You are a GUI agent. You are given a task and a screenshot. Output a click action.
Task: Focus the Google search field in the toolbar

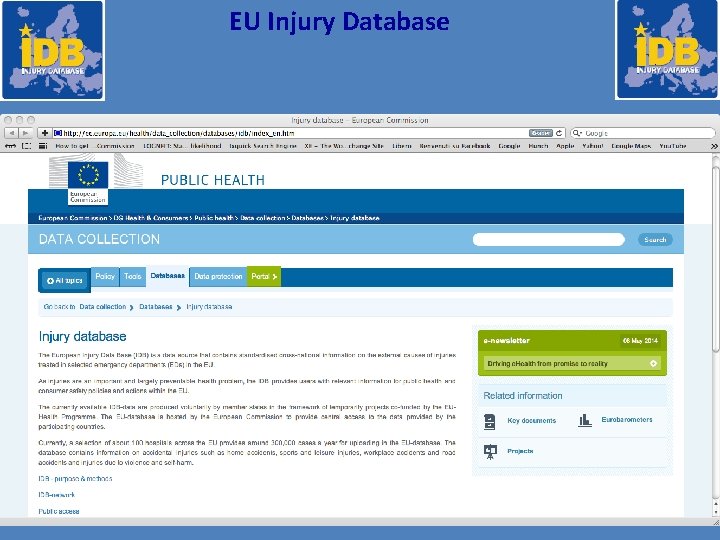pyautogui.click(x=643, y=133)
